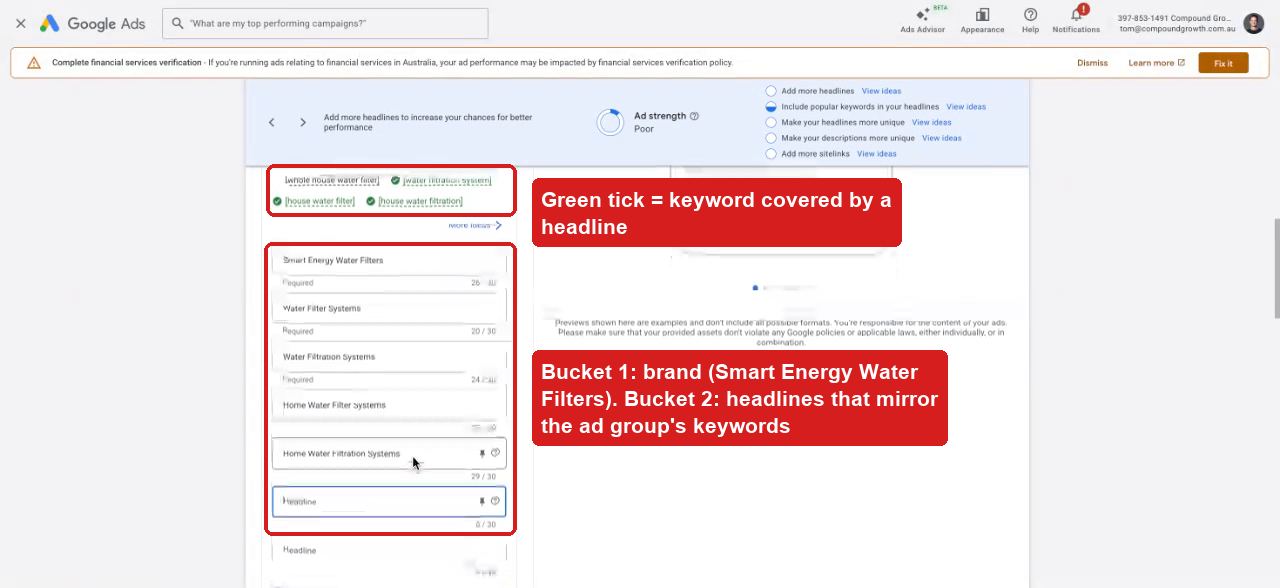Click help icon on Home Water Filtration Systems headline
Image resolution: width=1280 pixels, height=588 pixels.
pyautogui.click(x=495, y=453)
